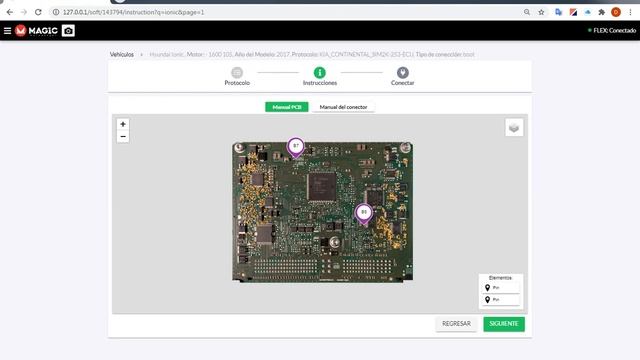Click the green SIGUIENTE button
Image resolution: width=640 pixels, height=360 pixels.
tap(504, 324)
